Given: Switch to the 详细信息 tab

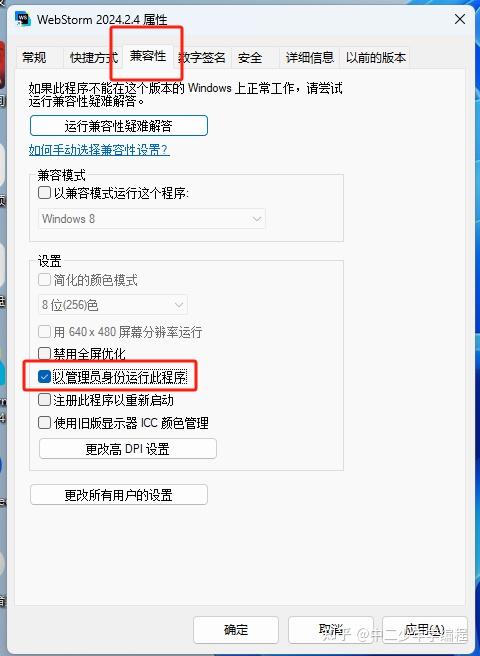Looking at the screenshot, I should [x=310, y=57].
